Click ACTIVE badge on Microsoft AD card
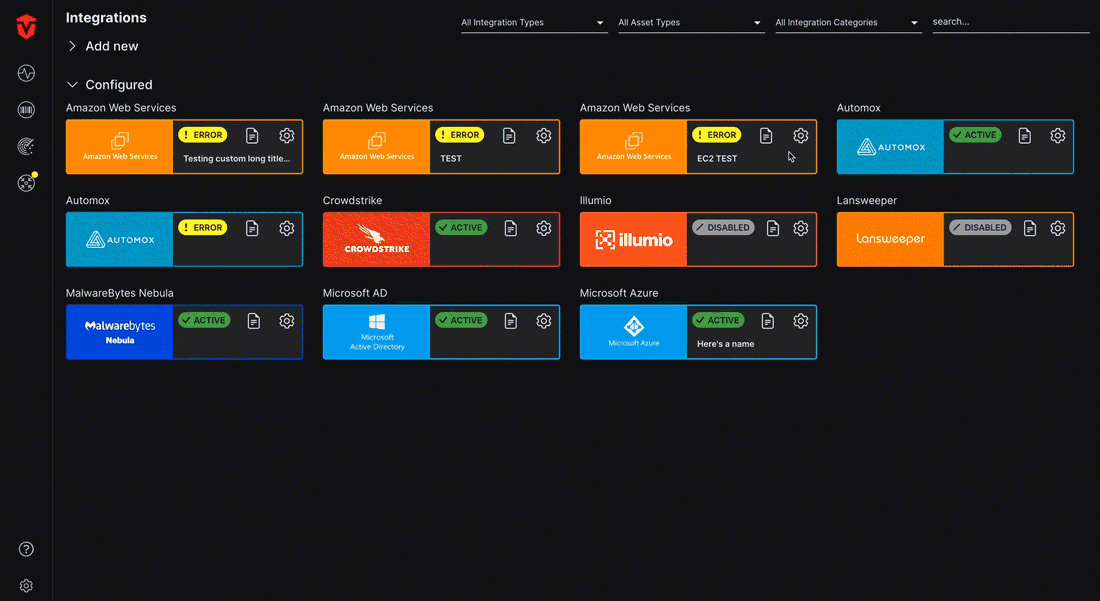The height and width of the screenshot is (601, 1100). click(461, 320)
